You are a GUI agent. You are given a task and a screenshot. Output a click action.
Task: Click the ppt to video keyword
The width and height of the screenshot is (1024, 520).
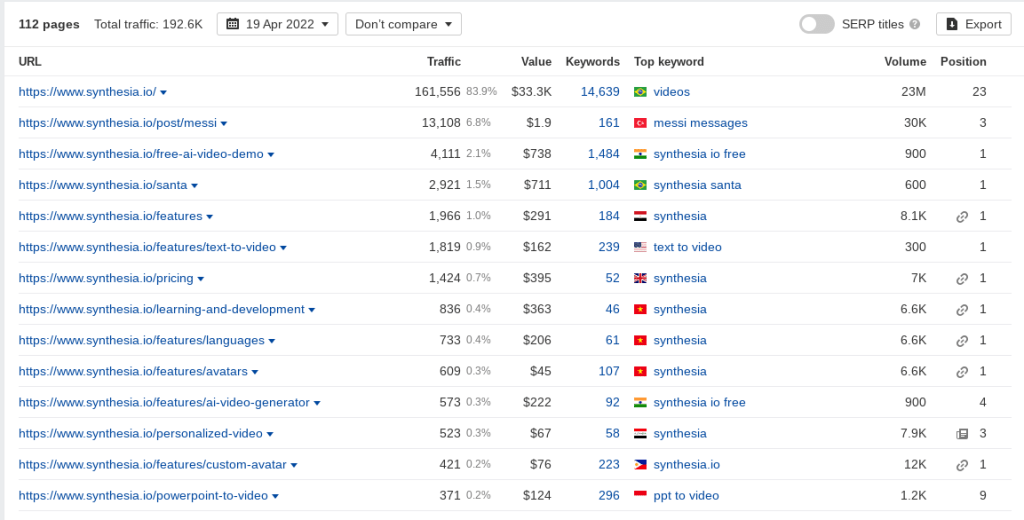(x=686, y=496)
